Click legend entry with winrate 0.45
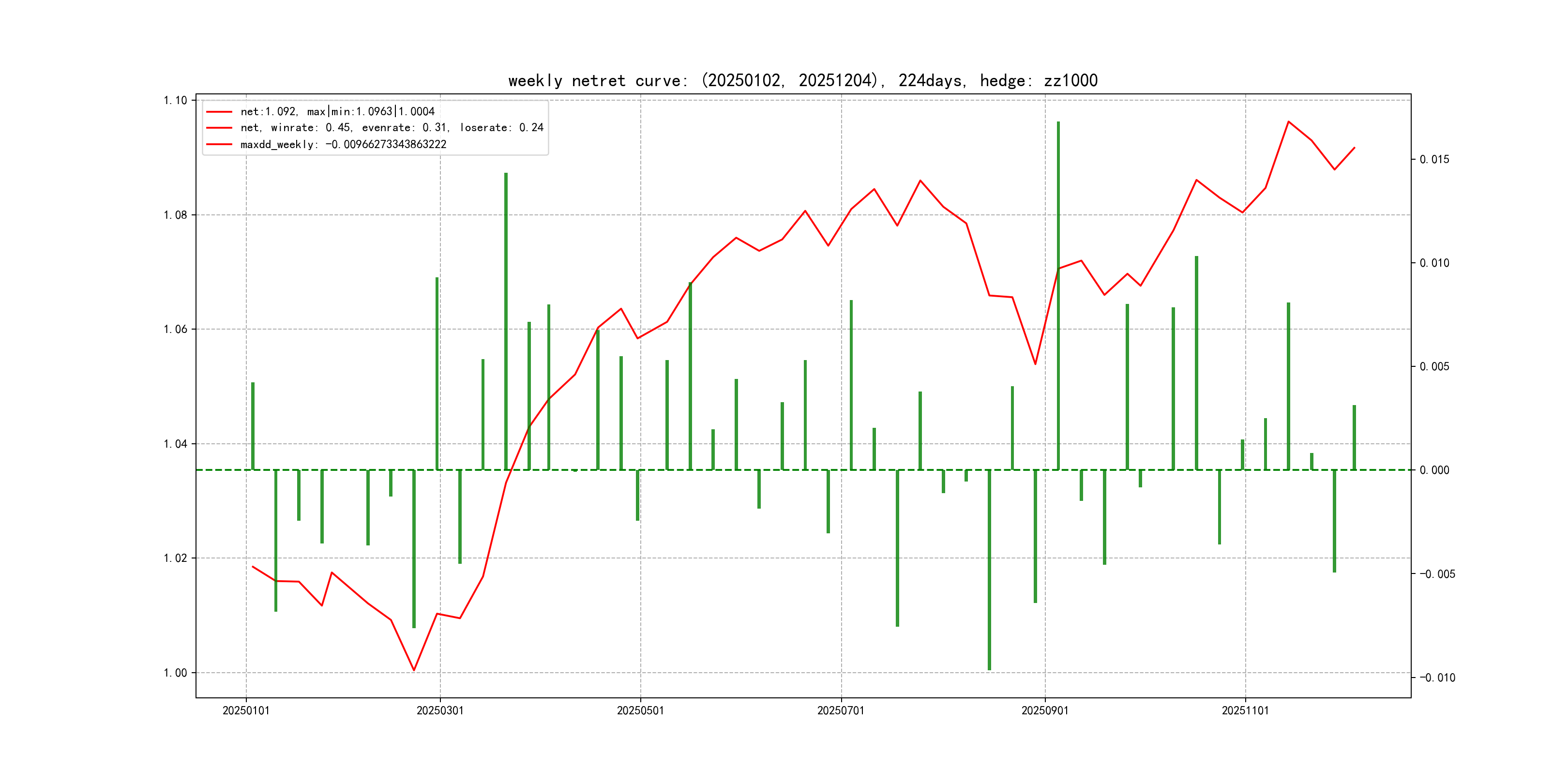The width and height of the screenshot is (1568, 784). pyautogui.click(x=392, y=128)
